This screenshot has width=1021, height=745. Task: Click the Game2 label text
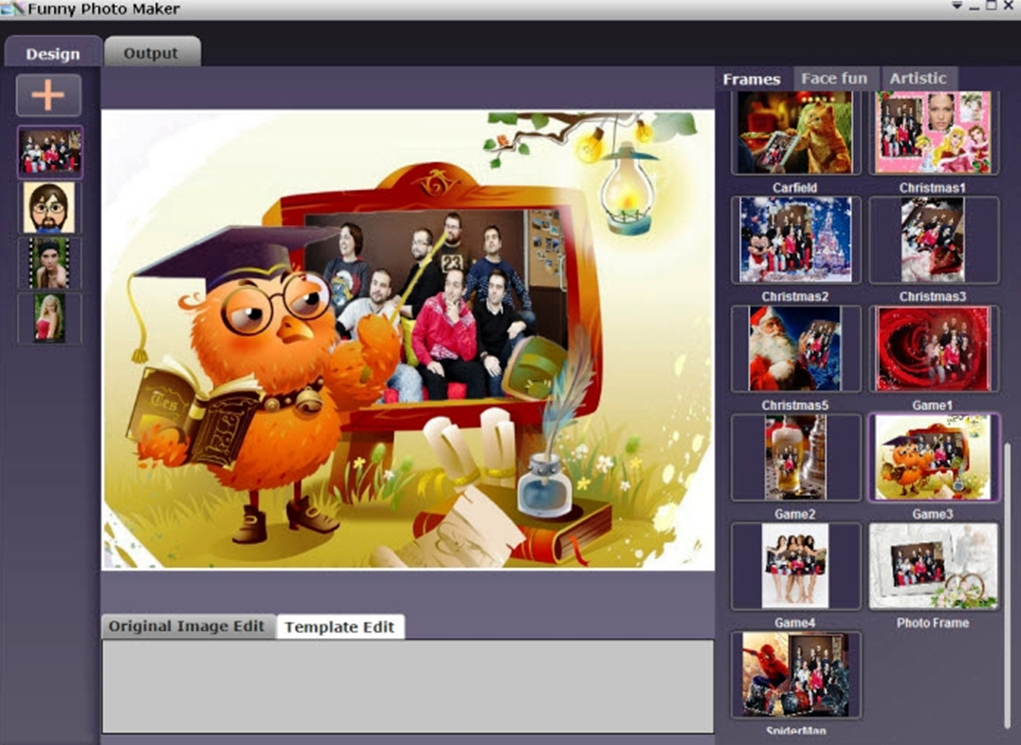point(795,514)
